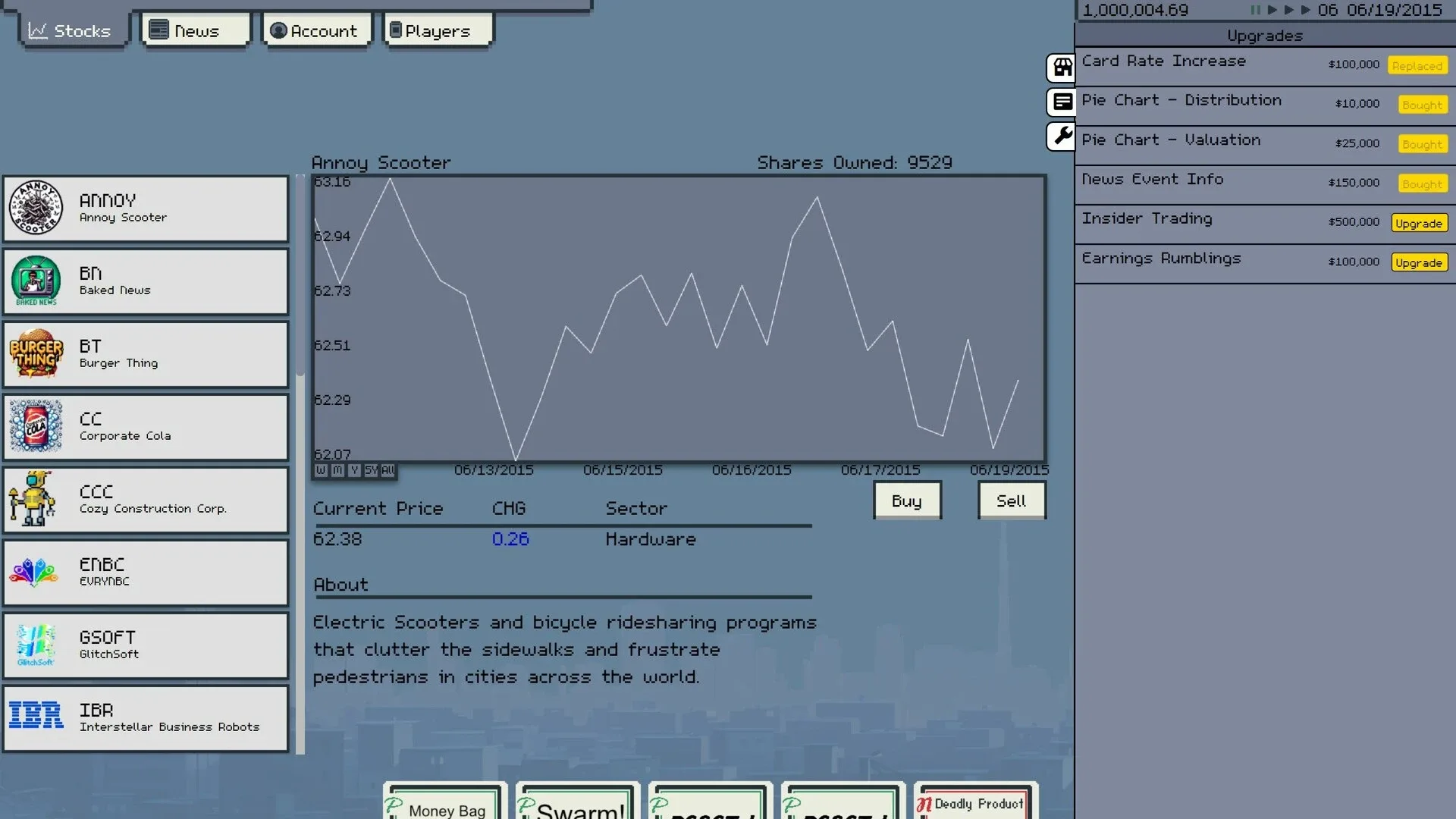Select Corporate Cola stock entry
The height and width of the screenshot is (819, 1456).
[146, 427]
